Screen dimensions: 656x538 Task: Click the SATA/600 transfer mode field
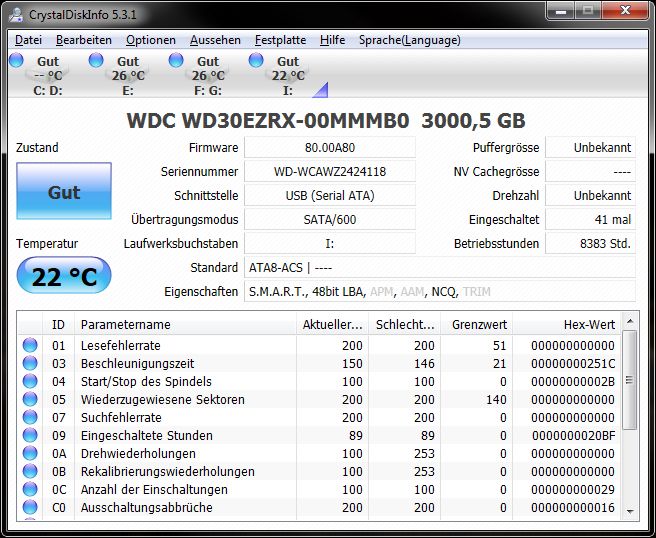(x=330, y=220)
